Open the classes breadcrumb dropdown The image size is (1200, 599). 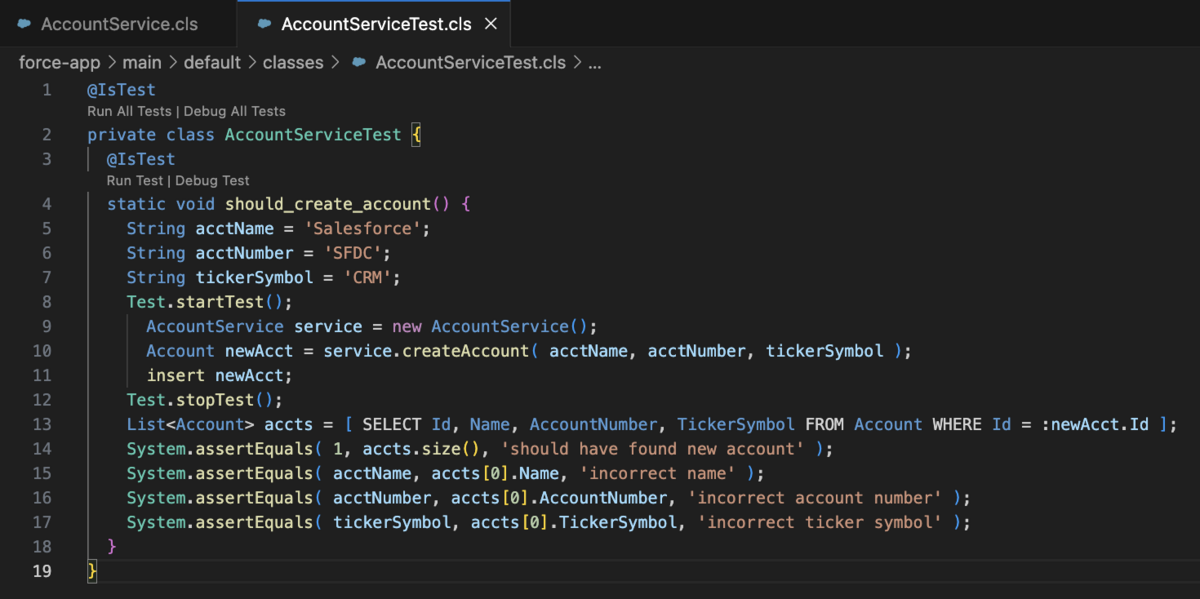coord(293,62)
